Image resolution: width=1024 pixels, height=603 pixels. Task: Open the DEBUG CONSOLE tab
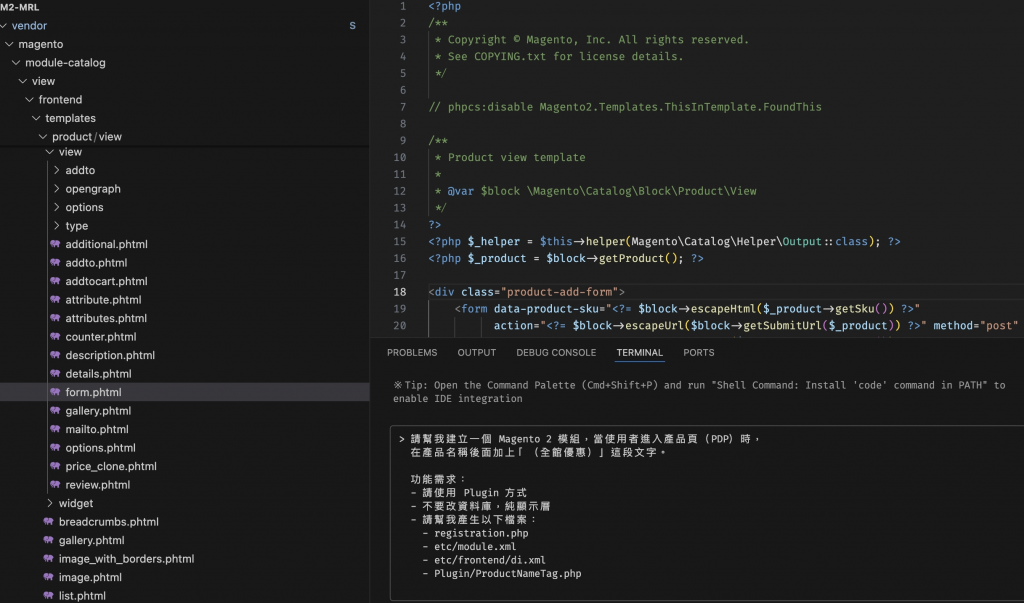556,353
